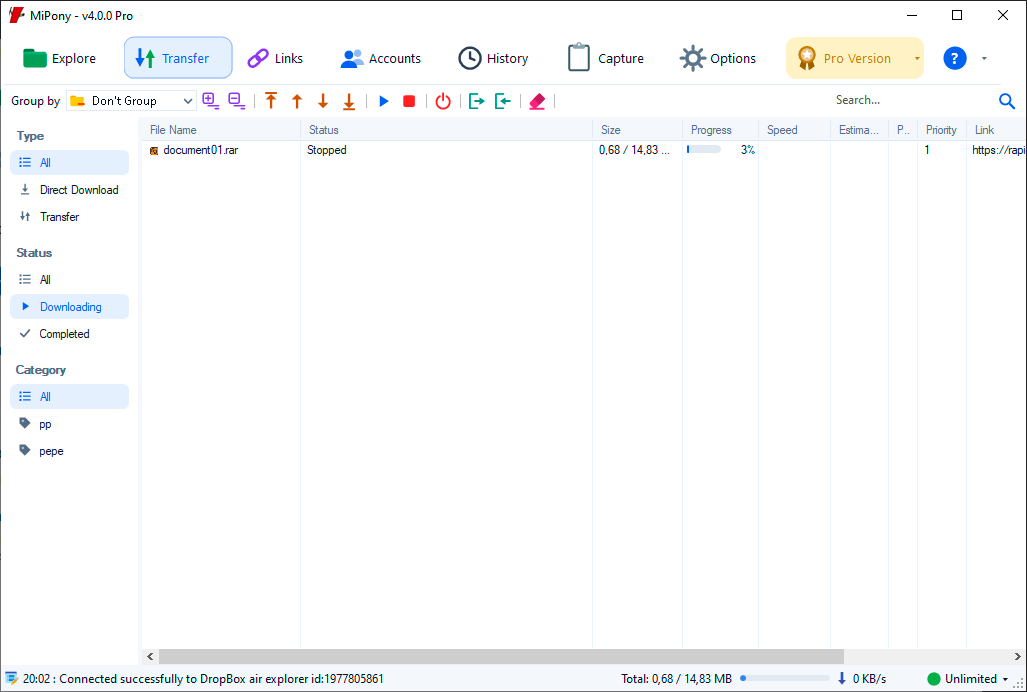Move download to bottom of queue
Viewport: 1027px width, 692px height.
tap(349, 101)
